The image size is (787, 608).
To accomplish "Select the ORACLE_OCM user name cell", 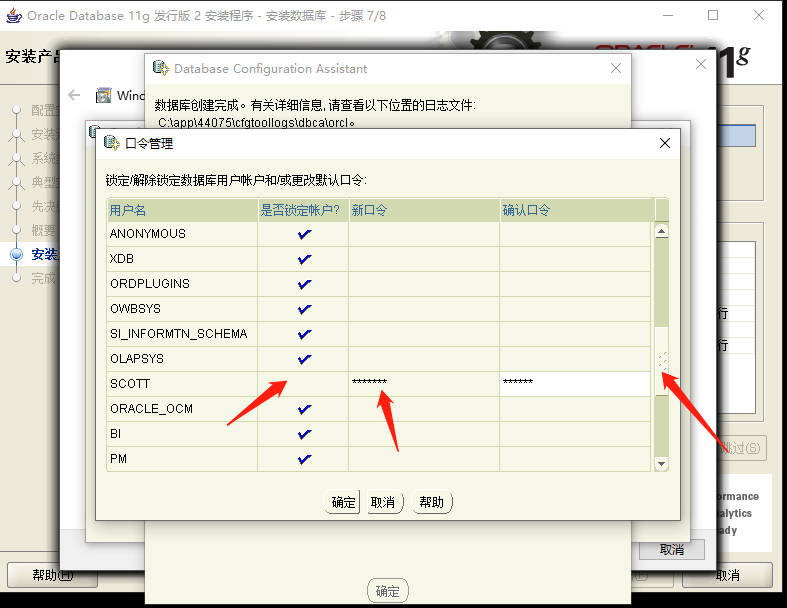I will [x=182, y=409].
